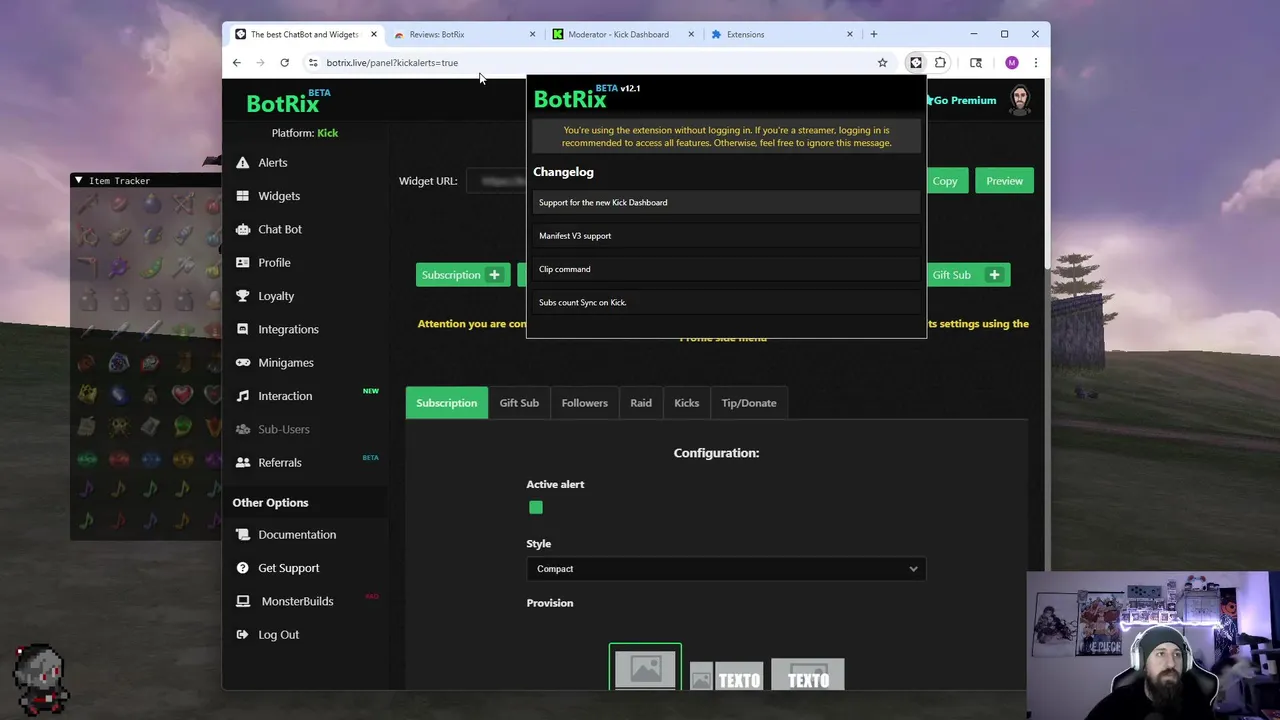Click the plus icon on Gift Sub button
The width and height of the screenshot is (1280, 720).
(994, 275)
